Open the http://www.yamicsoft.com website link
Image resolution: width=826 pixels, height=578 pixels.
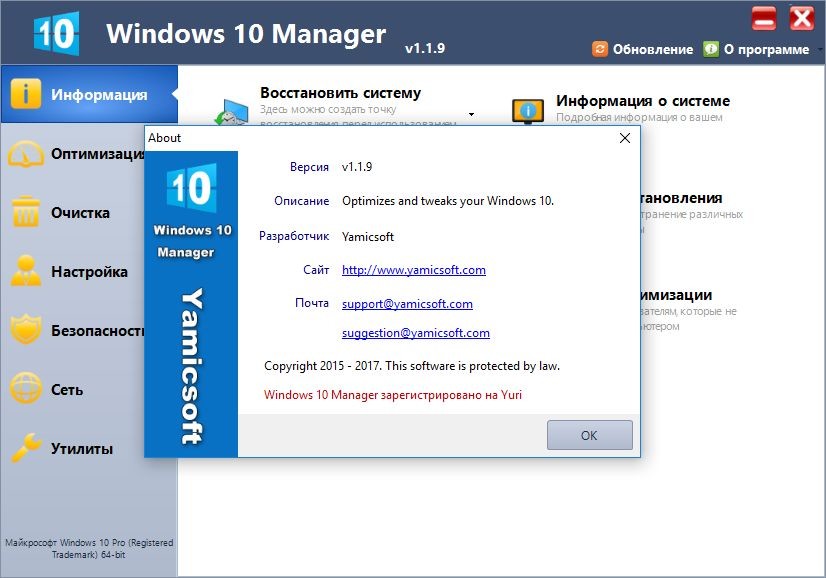click(x=413, y=270)
